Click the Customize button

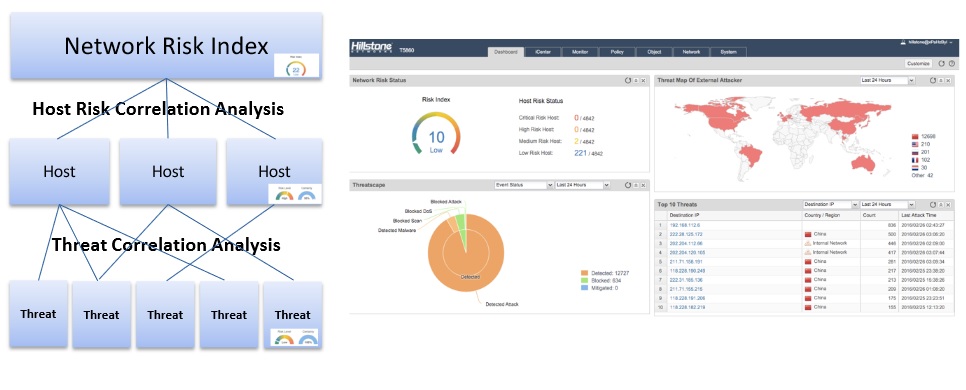tap(919, 63)
